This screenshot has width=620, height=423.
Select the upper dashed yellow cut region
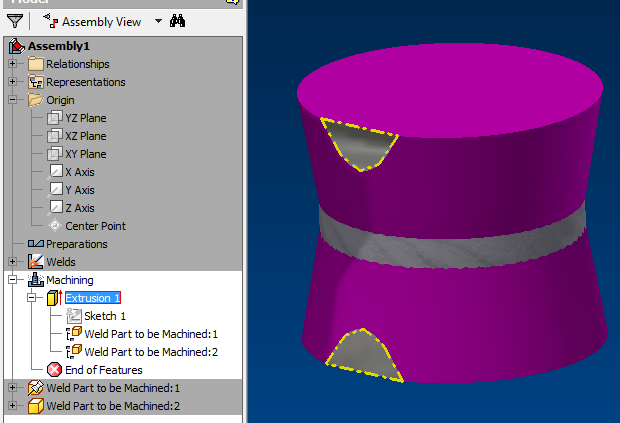click(x=359, y=144)
